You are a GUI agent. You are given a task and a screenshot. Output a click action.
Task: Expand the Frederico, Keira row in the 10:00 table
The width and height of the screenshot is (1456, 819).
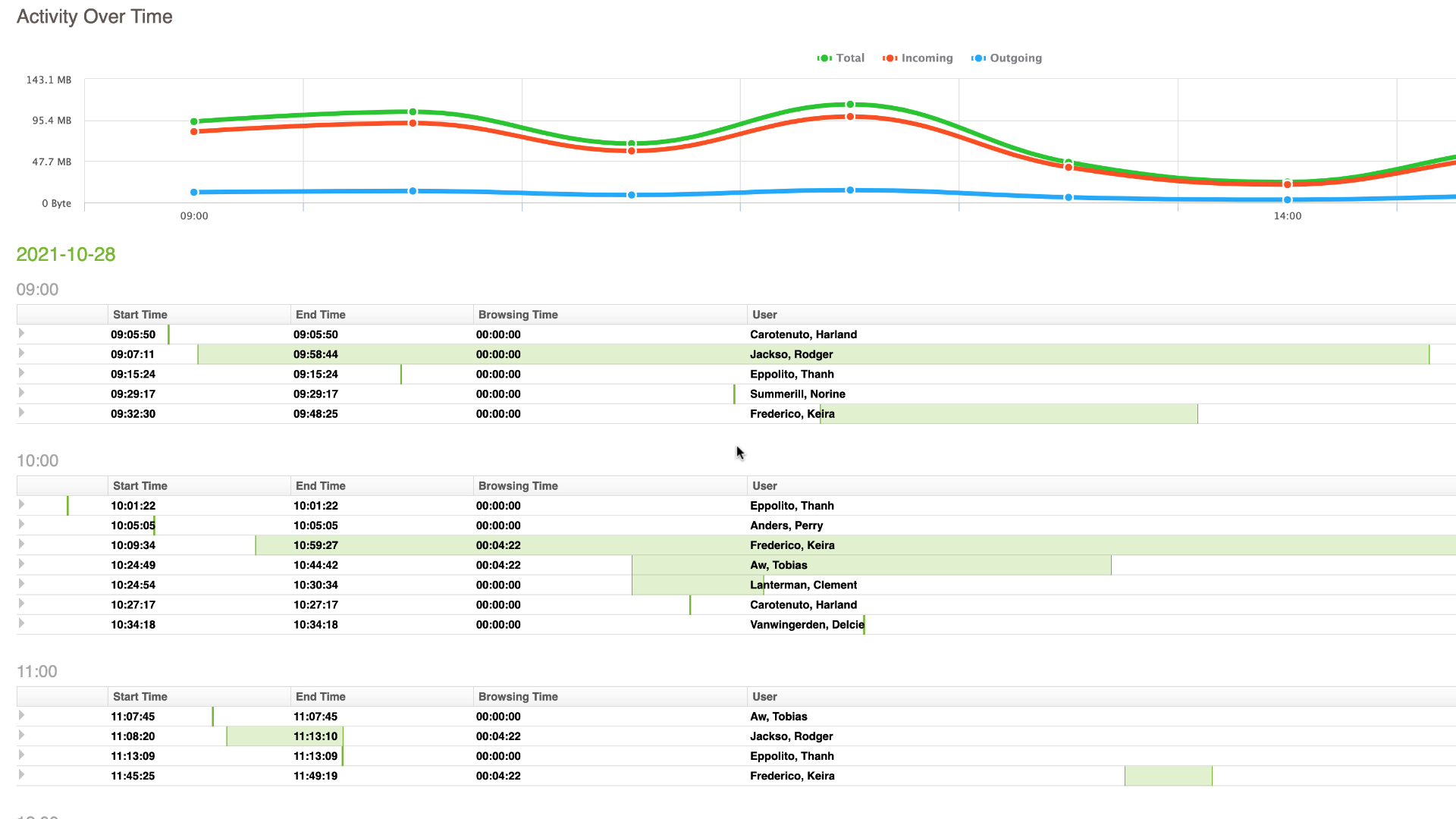pyautogui.click(x=21, y=544)
